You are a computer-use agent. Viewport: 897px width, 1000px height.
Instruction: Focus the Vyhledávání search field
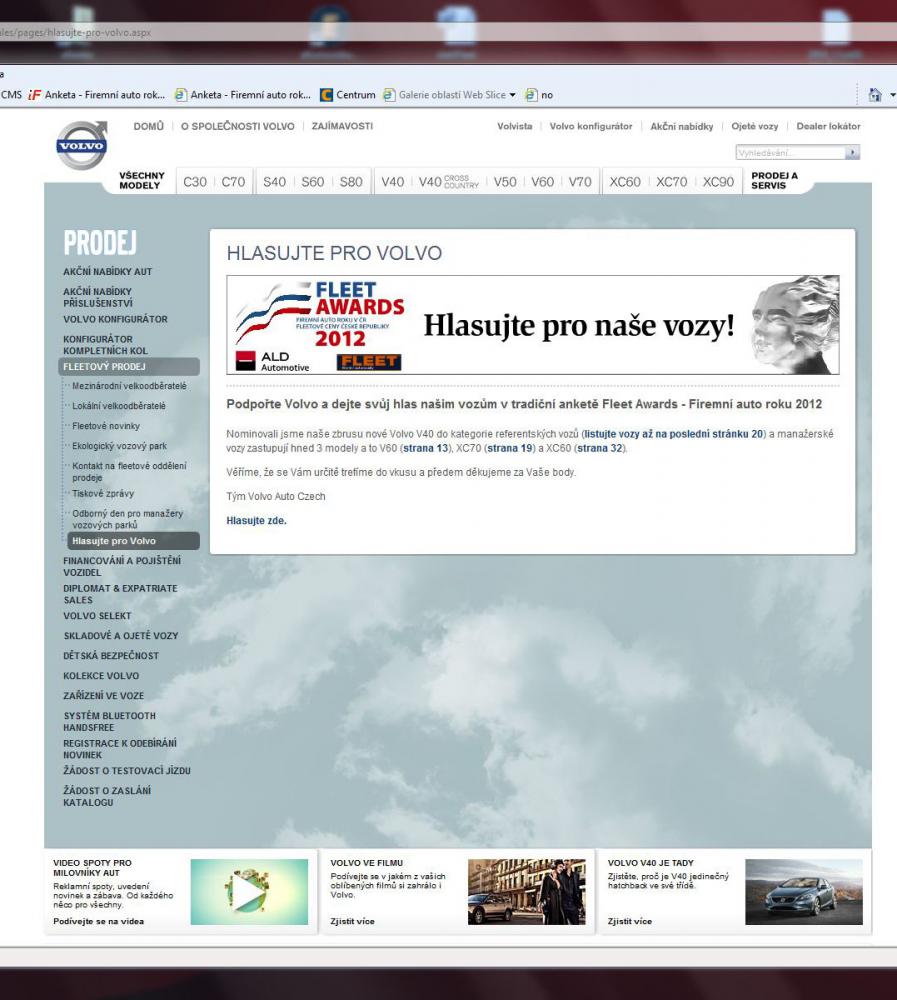790,152
